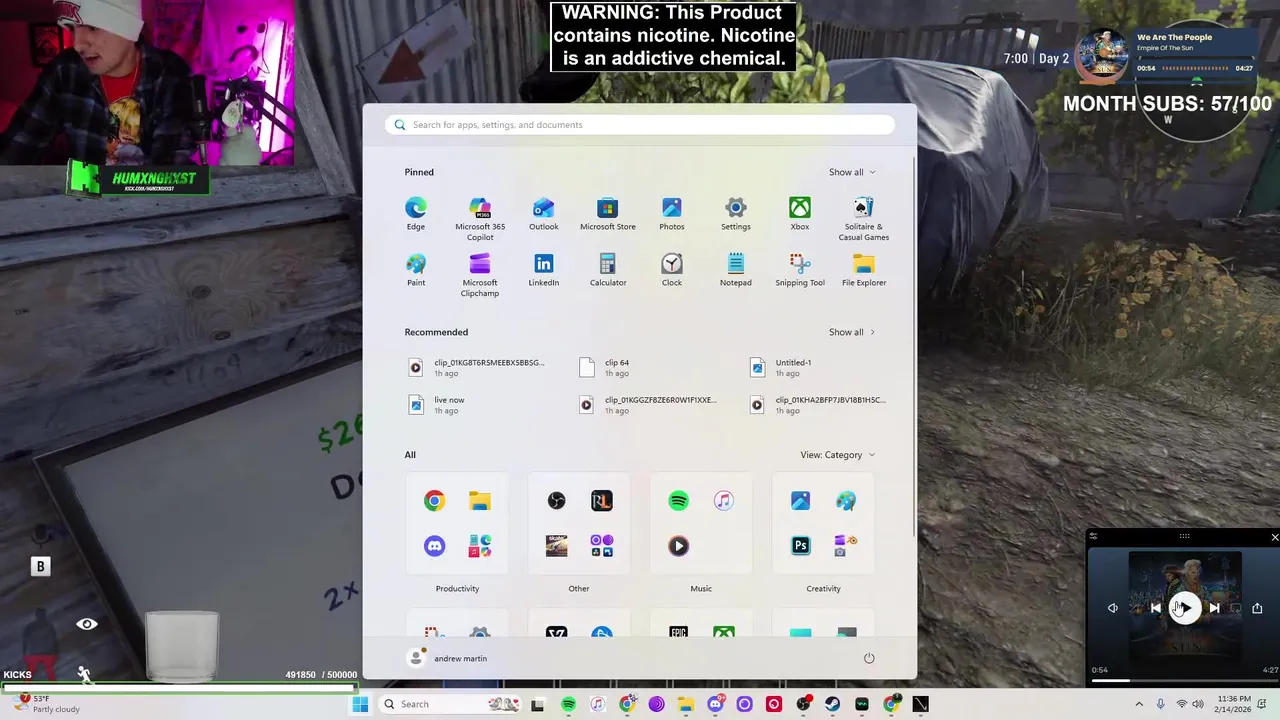Open the LinkedIn pinned app
Viewport: 1280px width, 720px height.
click(543, 270)
